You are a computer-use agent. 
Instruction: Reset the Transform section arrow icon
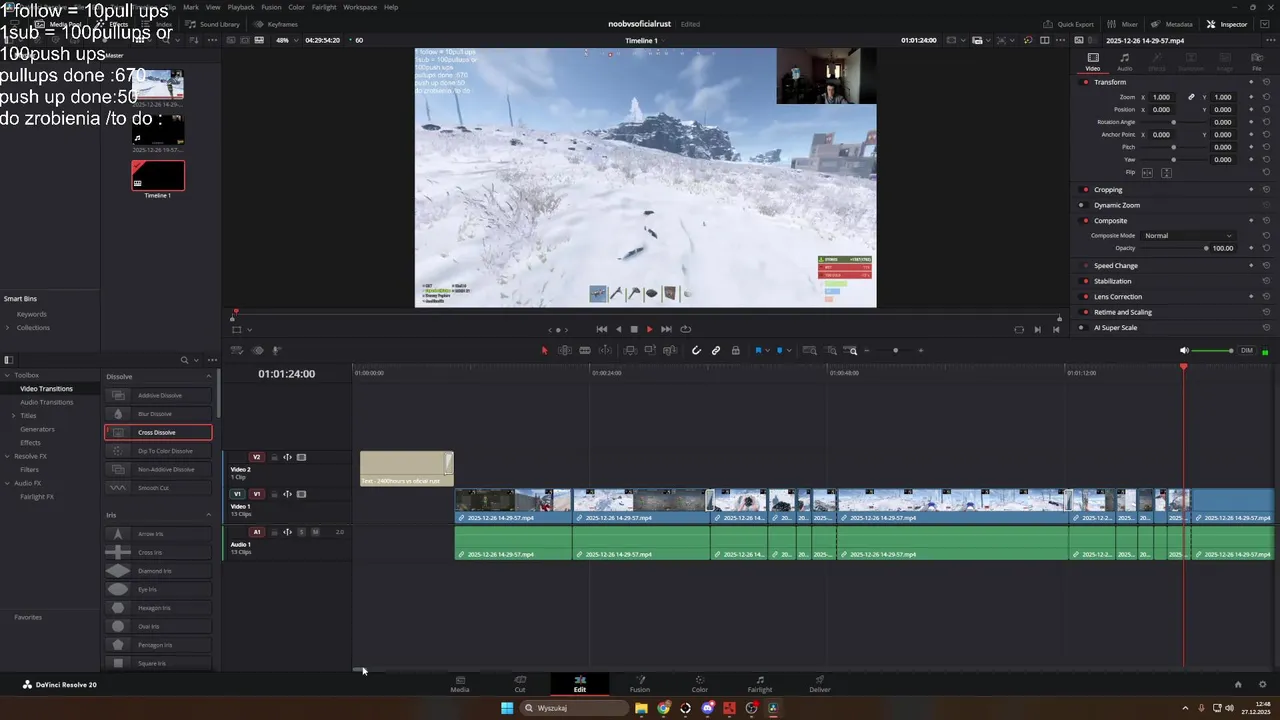tap(1266, 82)
